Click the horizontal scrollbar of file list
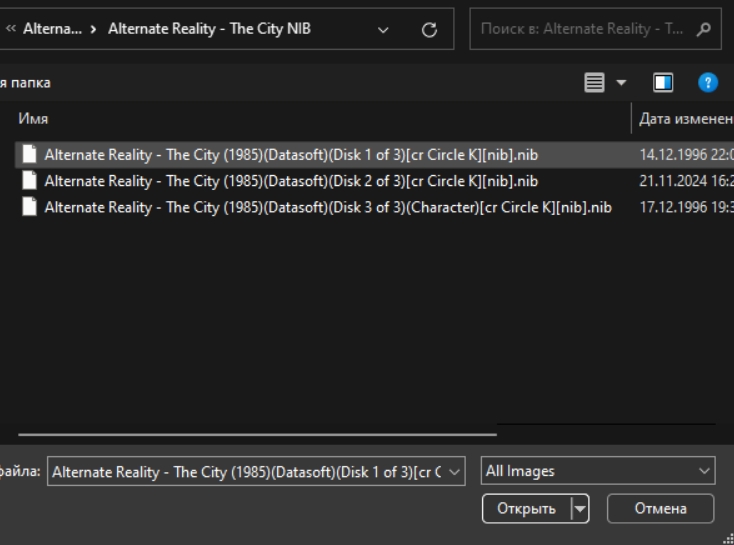 (x=257, y=435)
